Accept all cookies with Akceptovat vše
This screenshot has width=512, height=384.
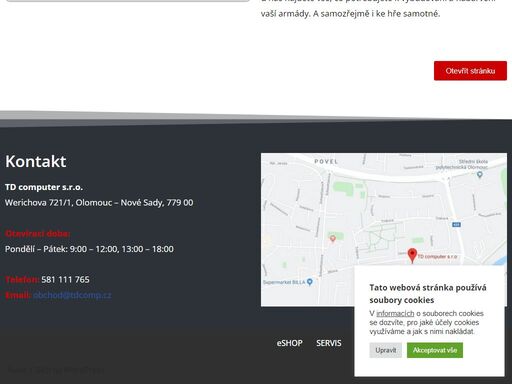click(x=435, y=350)
